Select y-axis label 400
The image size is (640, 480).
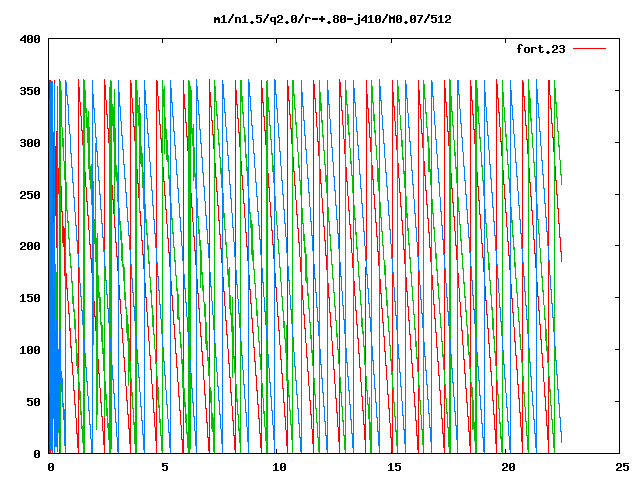point(30,40)
